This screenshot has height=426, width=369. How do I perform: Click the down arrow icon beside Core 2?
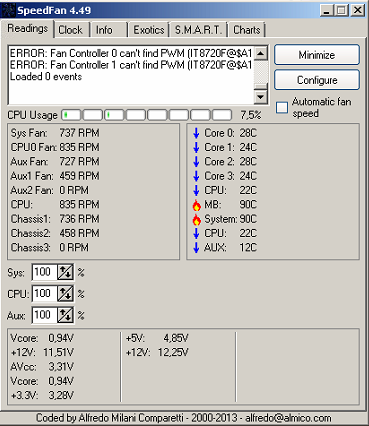pos(196,162)
